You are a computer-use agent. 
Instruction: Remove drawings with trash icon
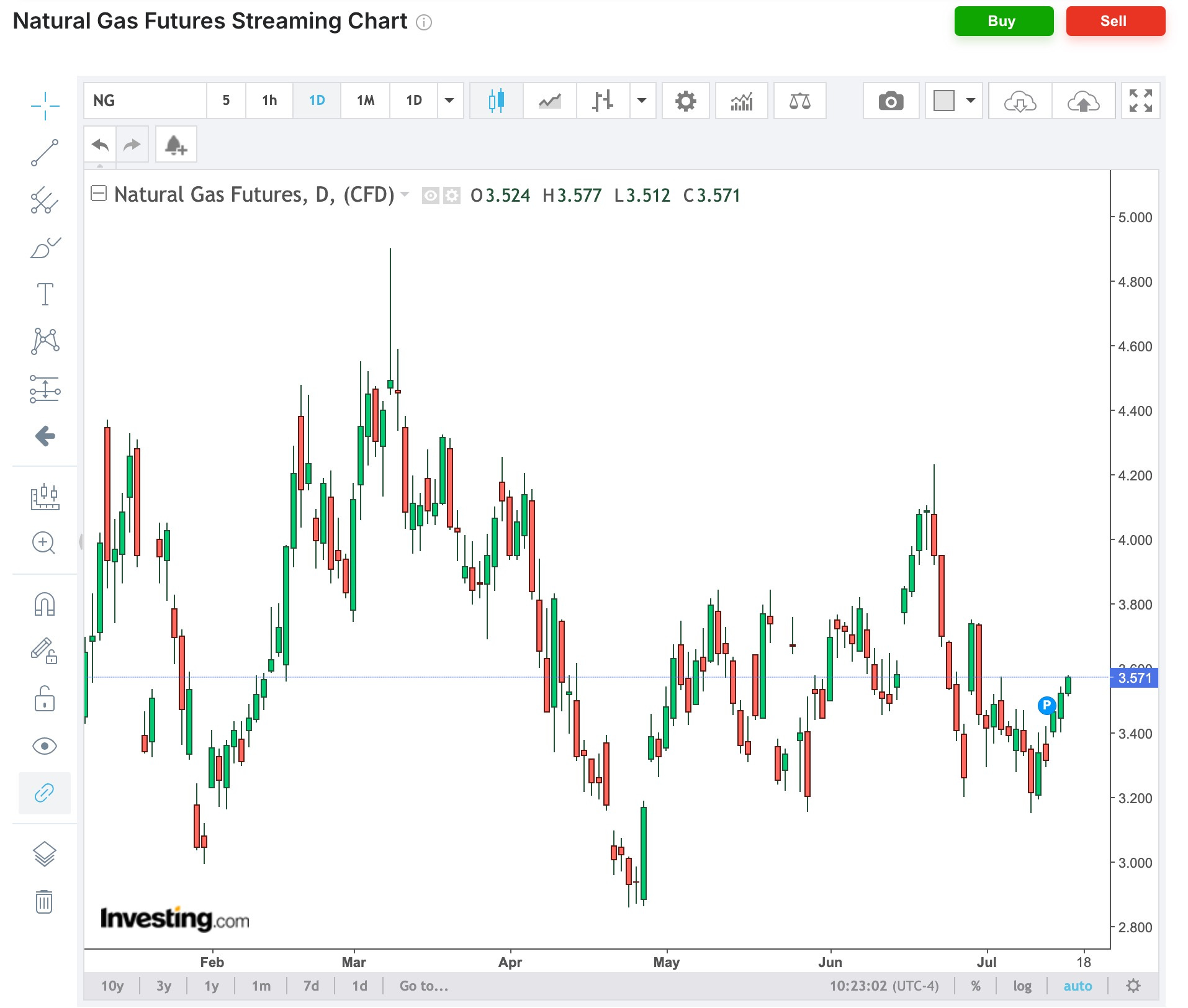click(45, 901)
